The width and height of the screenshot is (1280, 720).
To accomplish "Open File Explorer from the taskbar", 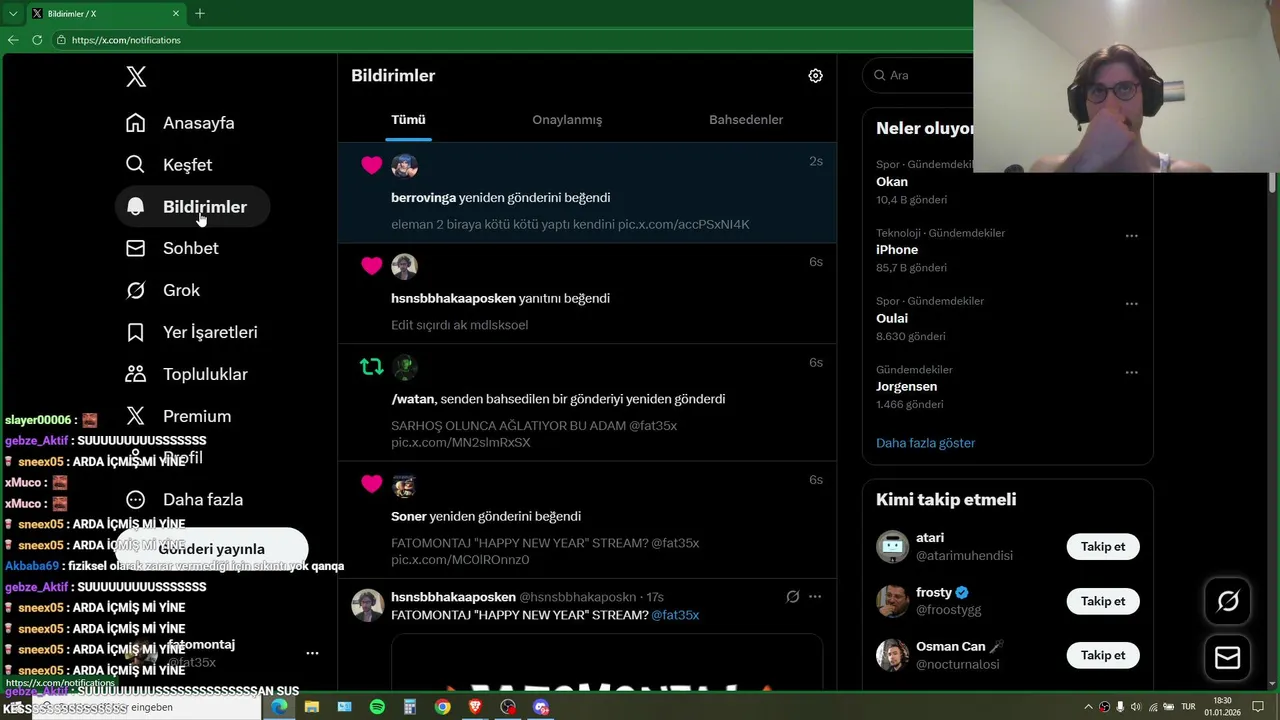I will pos(312,707).
